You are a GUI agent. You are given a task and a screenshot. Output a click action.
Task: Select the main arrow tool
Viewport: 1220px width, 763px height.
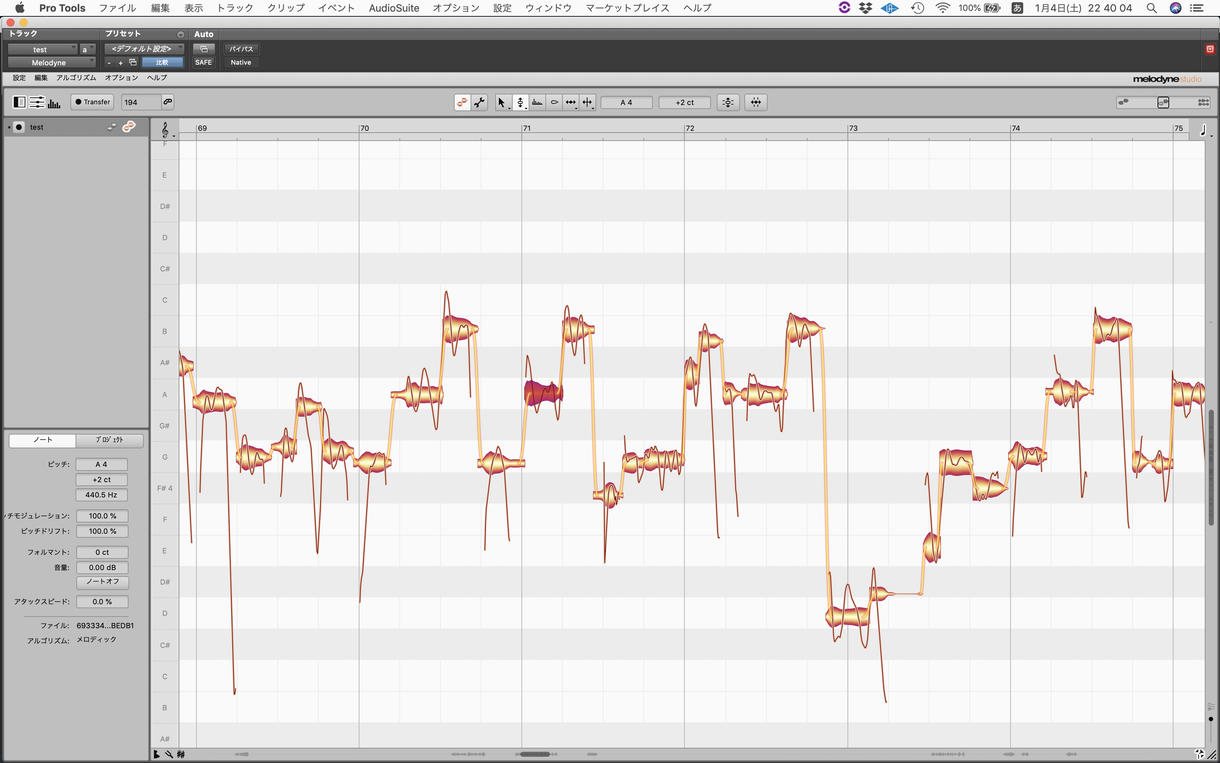pyautogui.click(x=502, y=102)
